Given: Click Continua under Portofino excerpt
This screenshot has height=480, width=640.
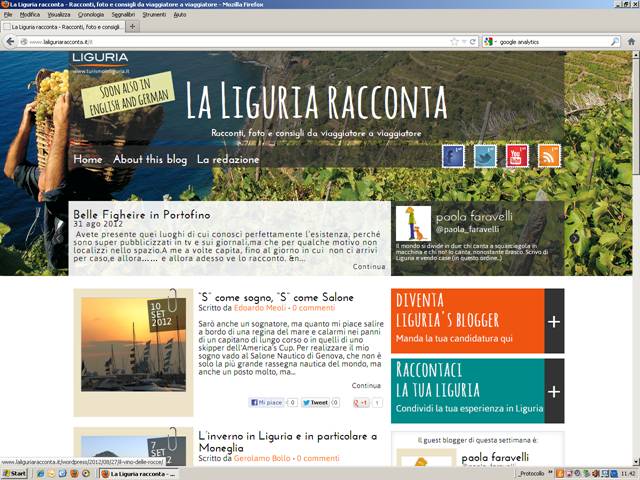Looking at the screenshot, I should (x=369, y=267).
